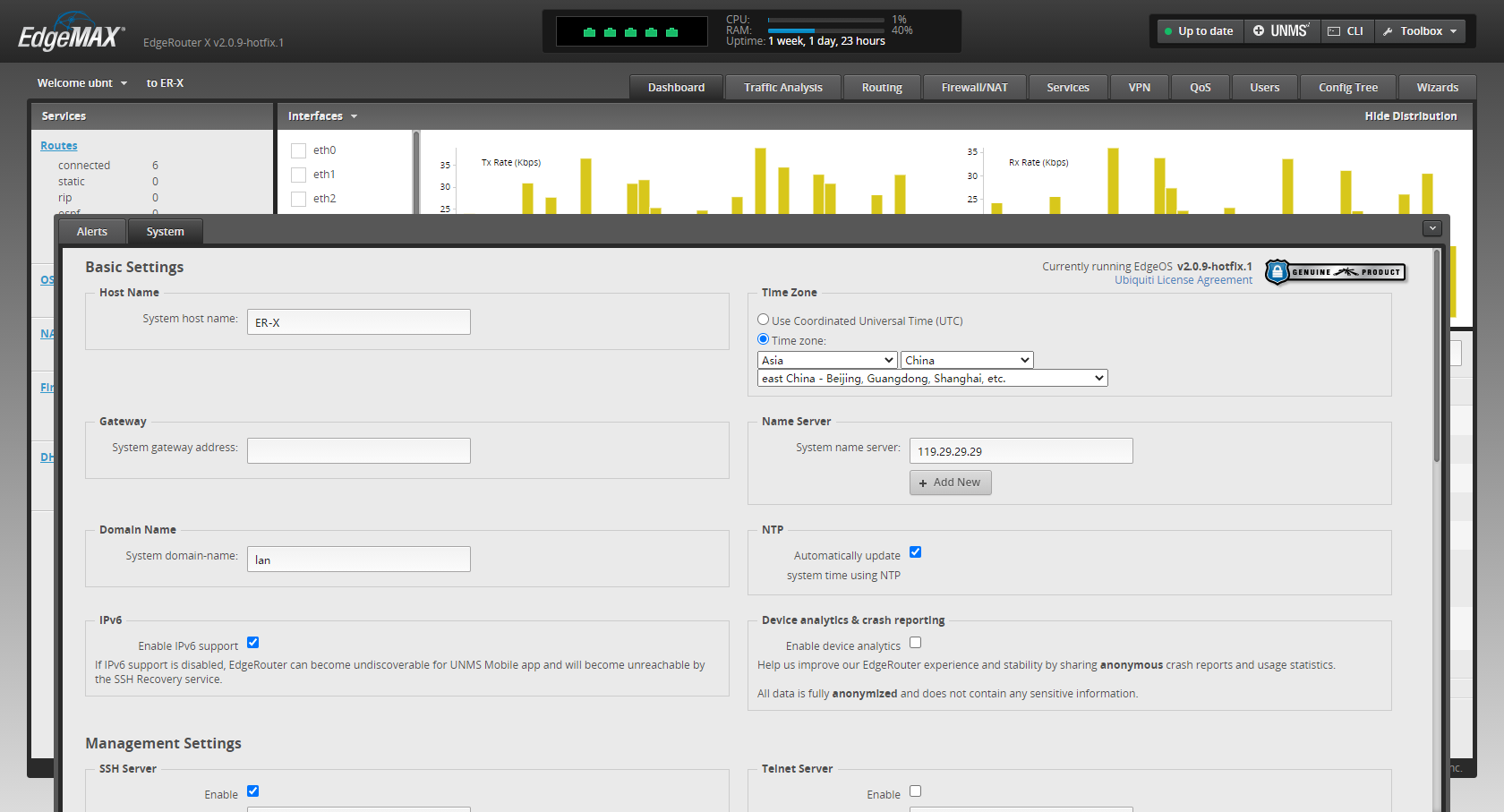The image size is (1504, 812).
Task: Click the green Up to date status
Action: (x=1200, y=31)
